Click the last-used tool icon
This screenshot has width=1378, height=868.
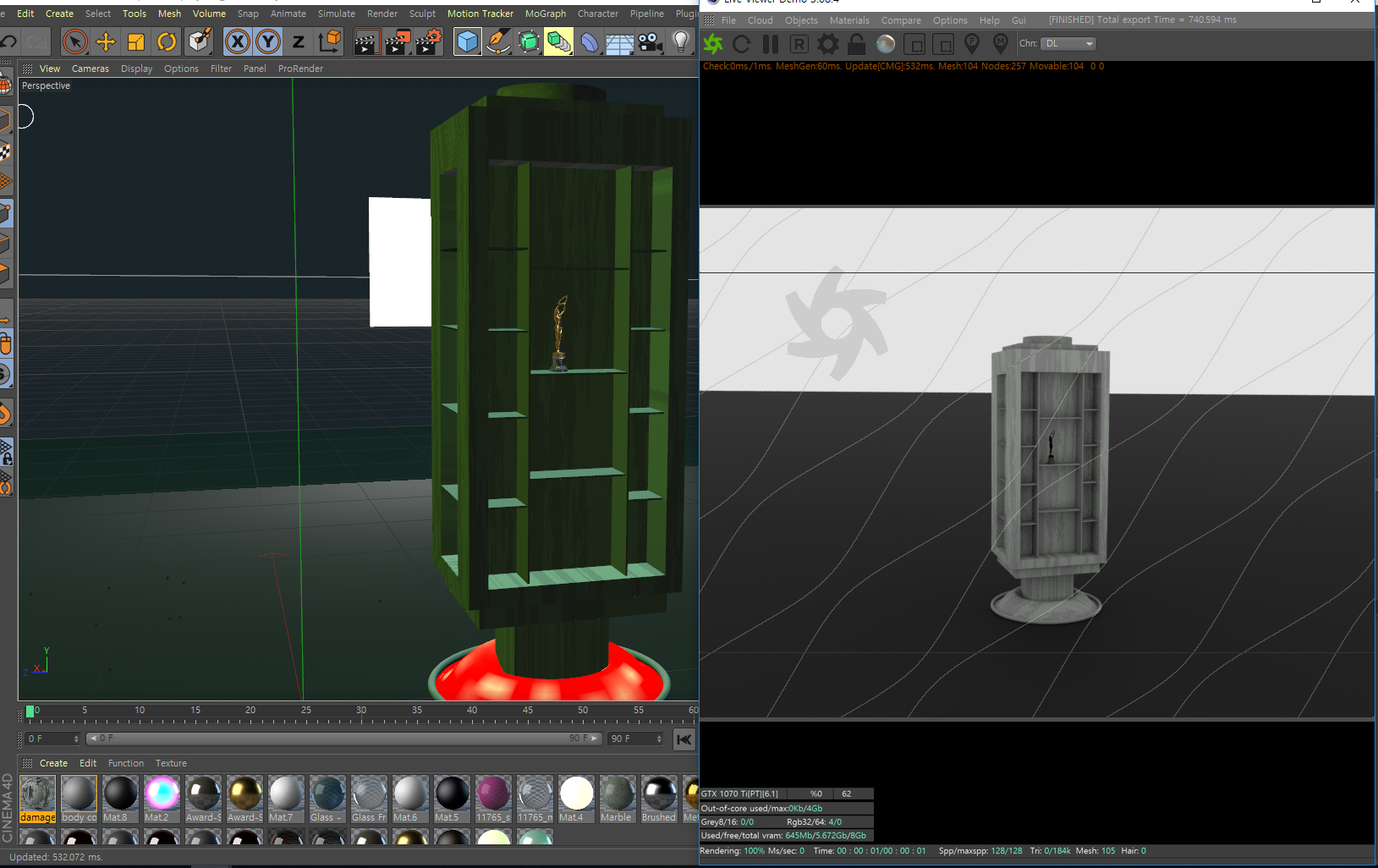pos(200,41)
